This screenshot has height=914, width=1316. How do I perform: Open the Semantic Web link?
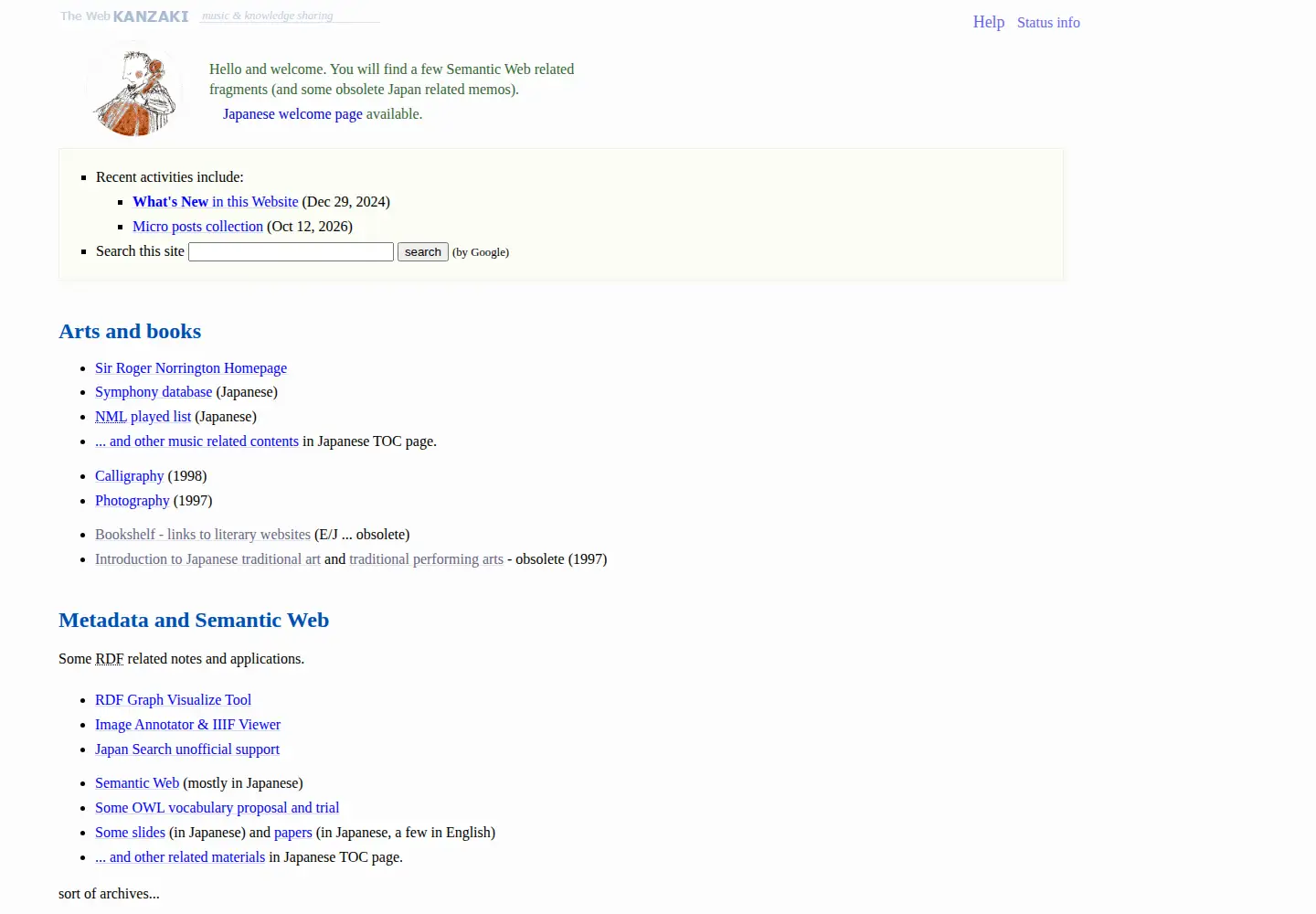coord(137,783)
